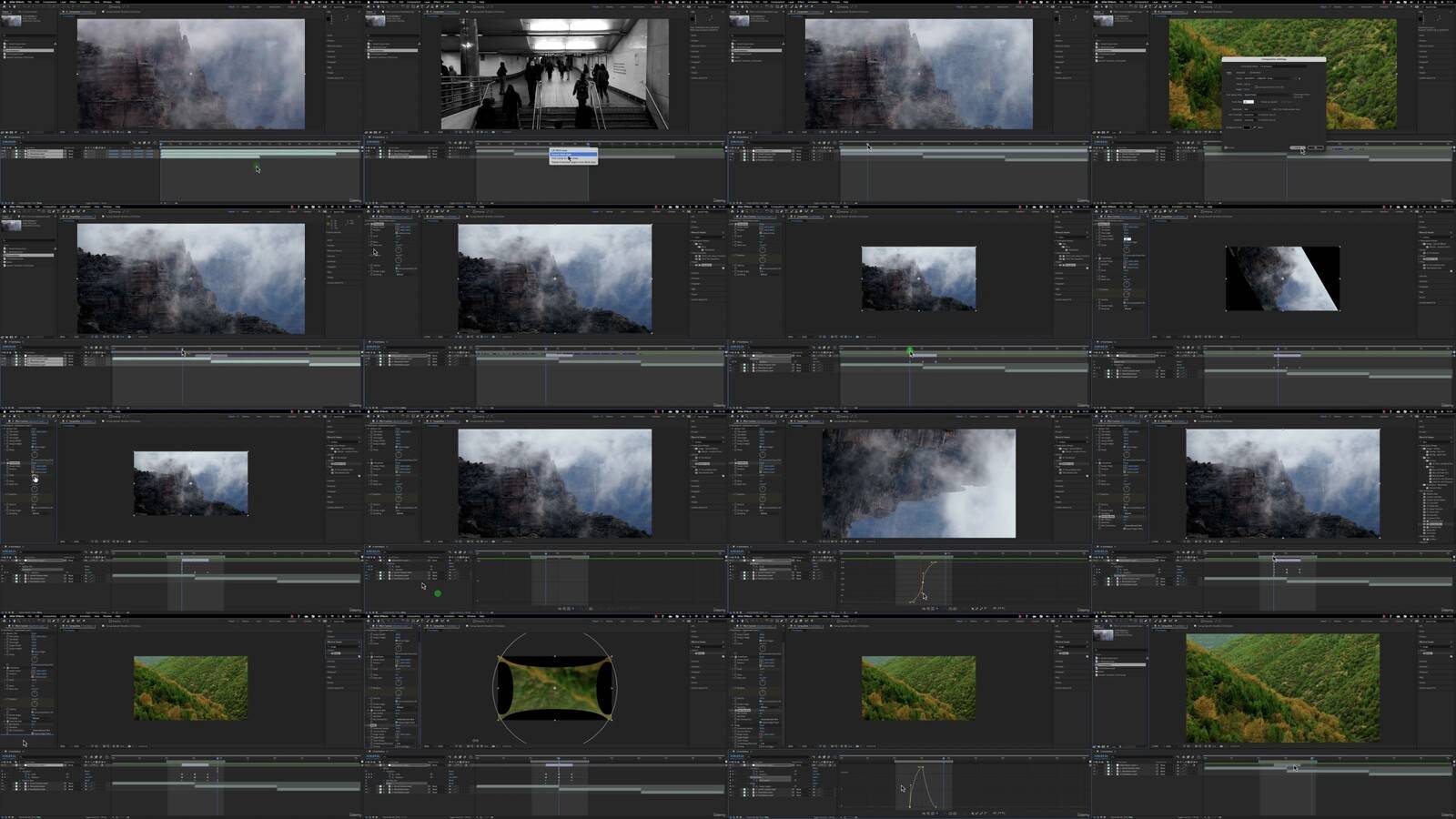1456x819 pixels.
Task: Select the Home icon in the Composition Settings window toolbar
Action: [x=1097, y=7]
